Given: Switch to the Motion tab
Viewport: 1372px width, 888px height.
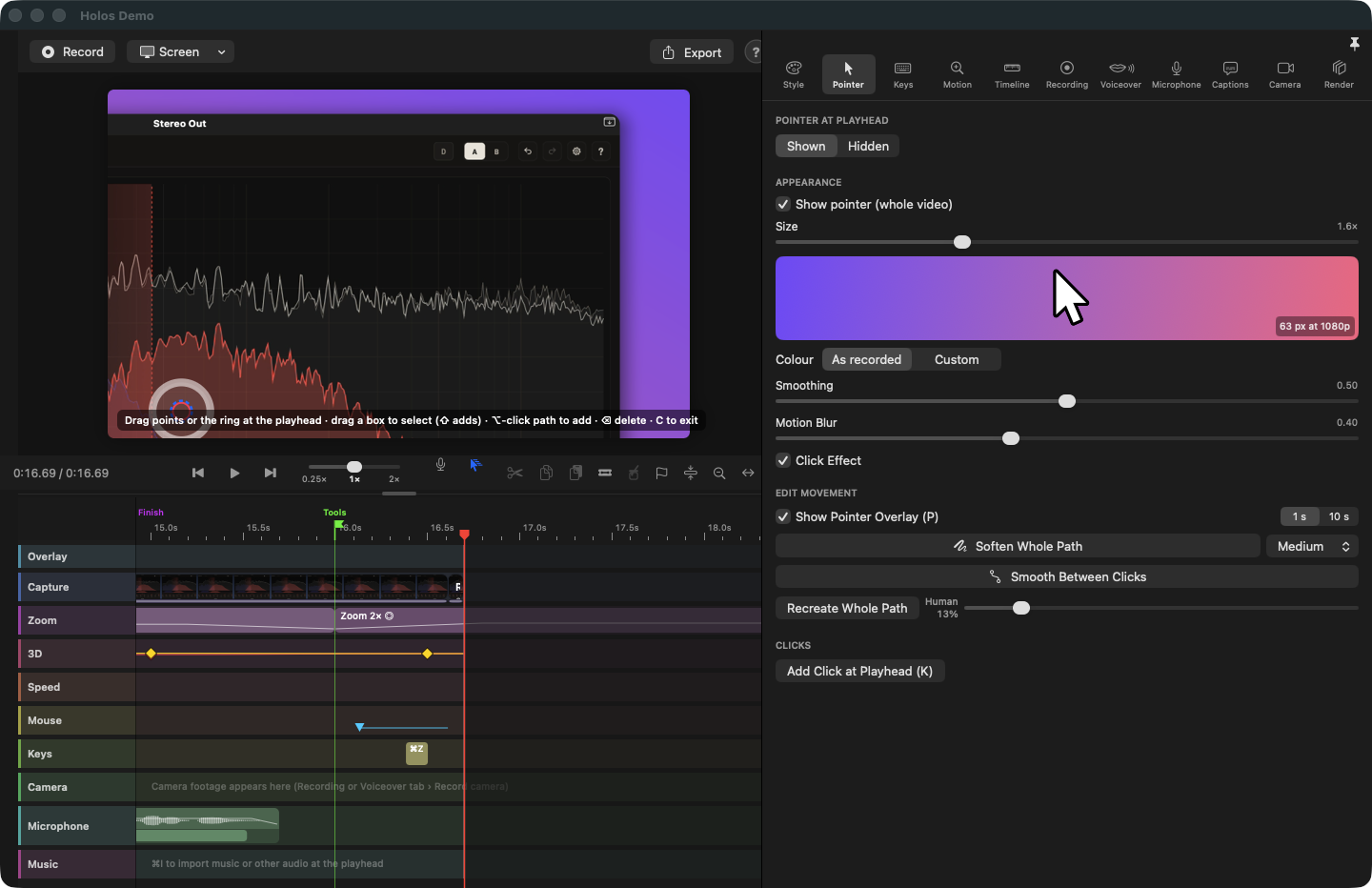Looking at the screenshot, I should click(957, 74).
